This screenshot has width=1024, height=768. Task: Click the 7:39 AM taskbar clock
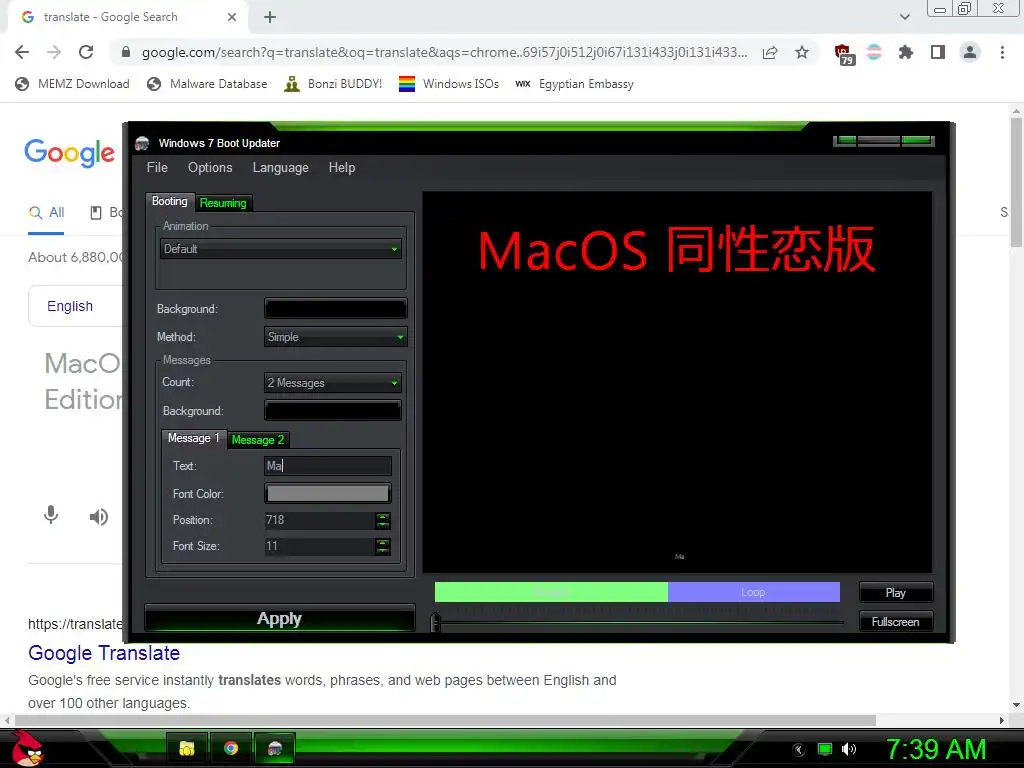[x=936, y=750]
